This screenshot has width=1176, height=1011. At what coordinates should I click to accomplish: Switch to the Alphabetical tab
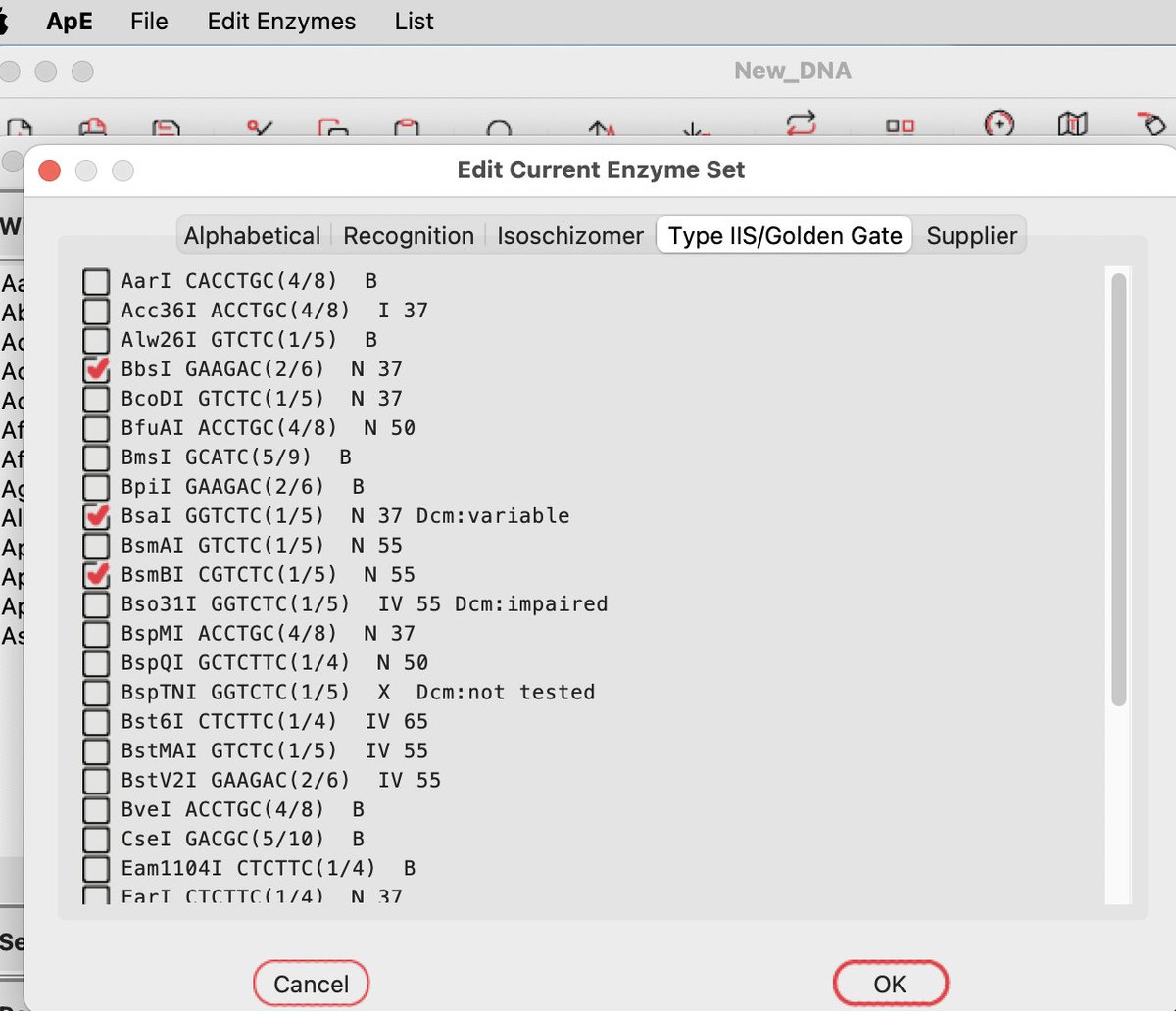coord(252,236)
